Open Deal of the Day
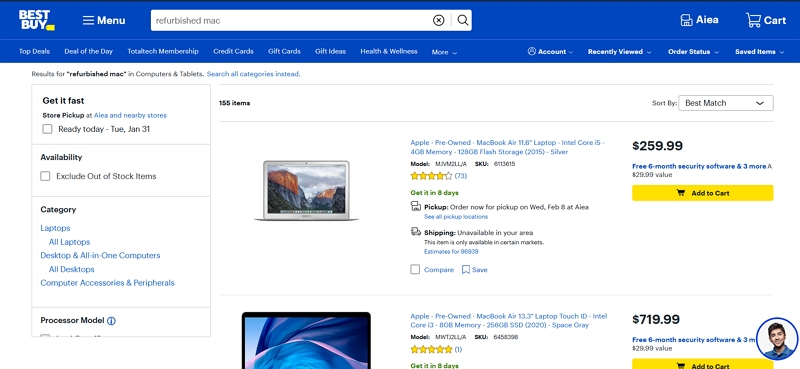The height and width of the screenshot is (369, 800). pos(88,51)
